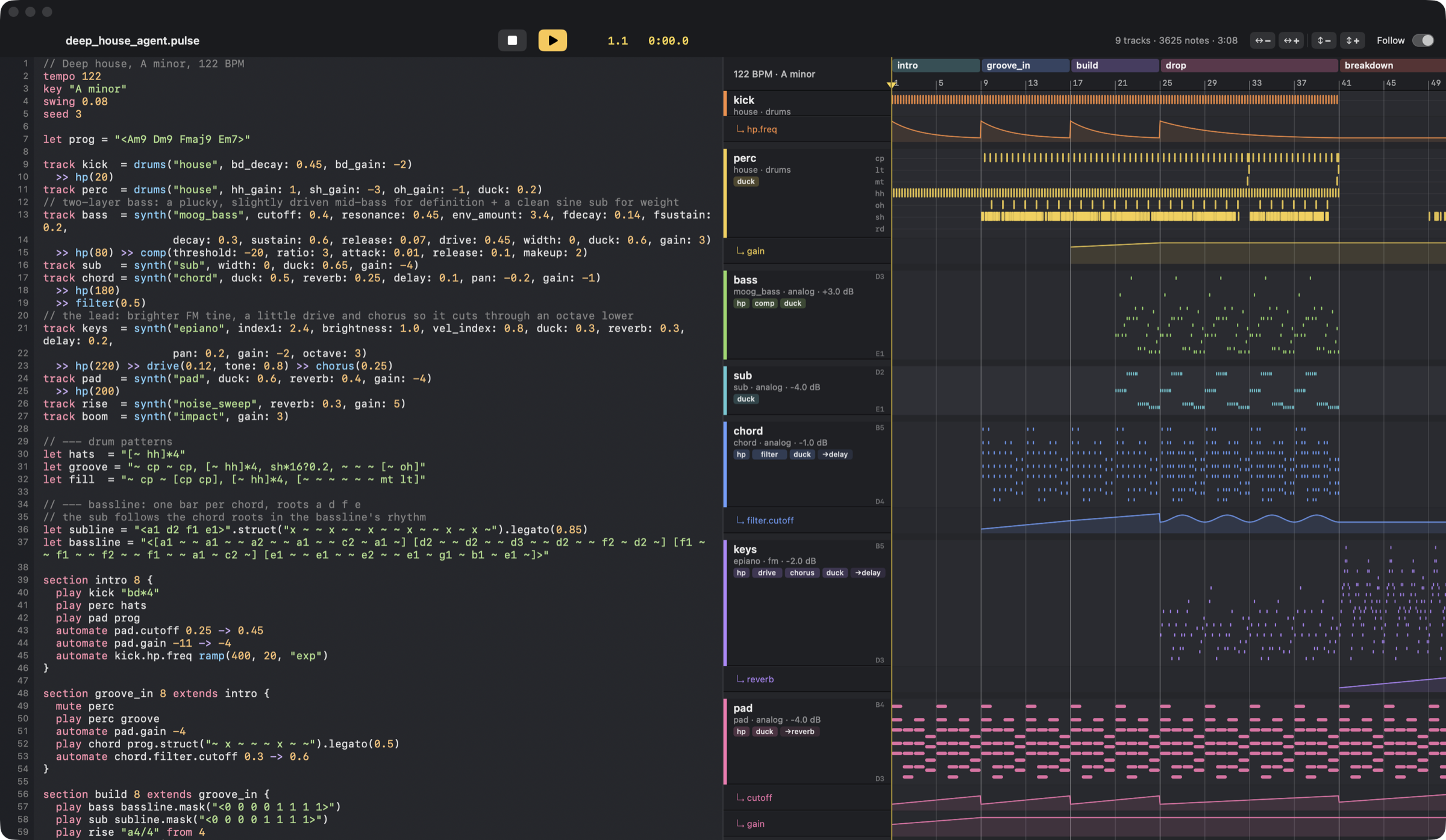The height and width of the screenshot is (840, 1446).
Task: Click bar 9 on the timeline ruler
Action: [986, 83]
